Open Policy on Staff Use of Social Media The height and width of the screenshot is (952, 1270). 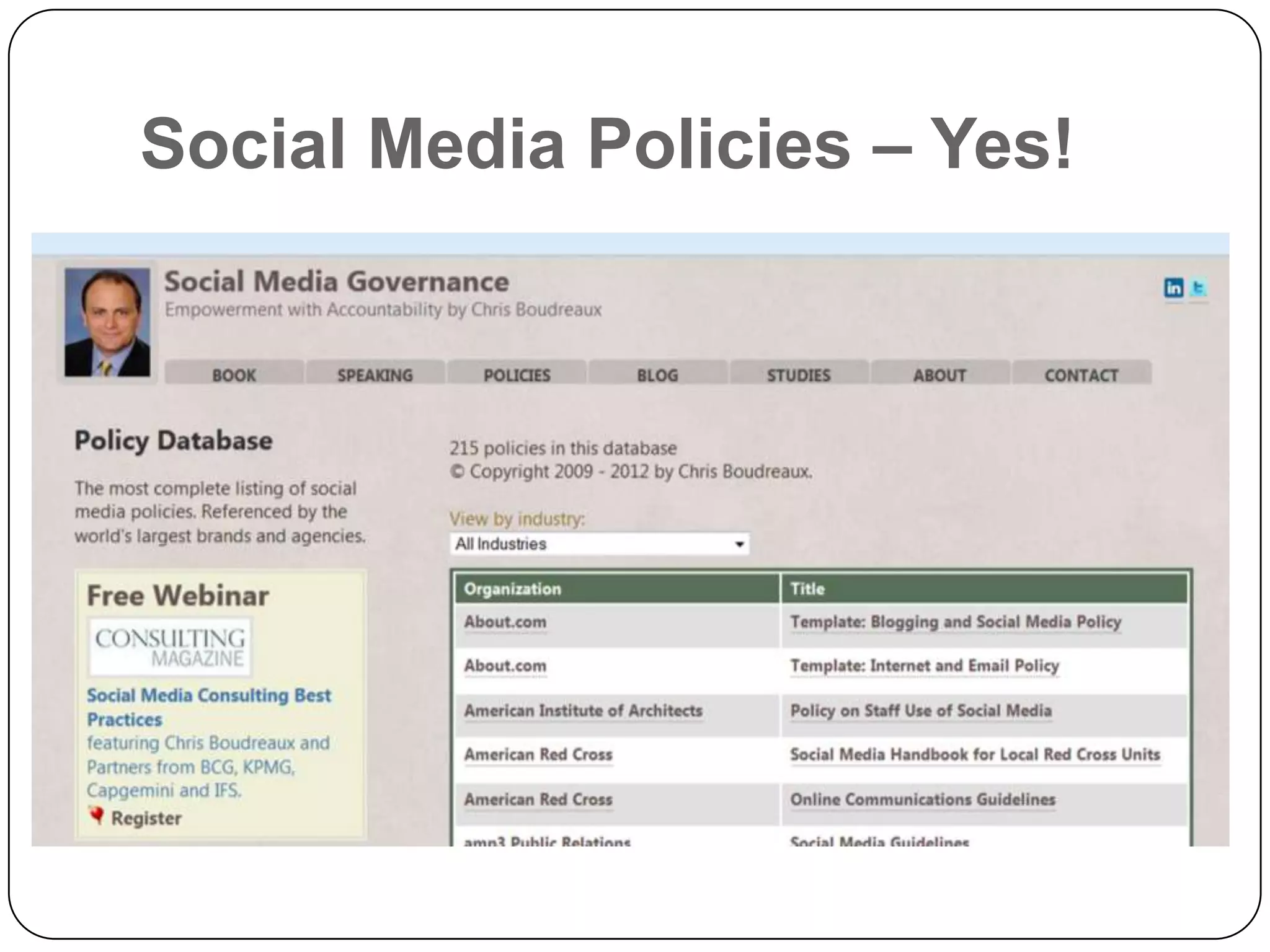(921, 711)
